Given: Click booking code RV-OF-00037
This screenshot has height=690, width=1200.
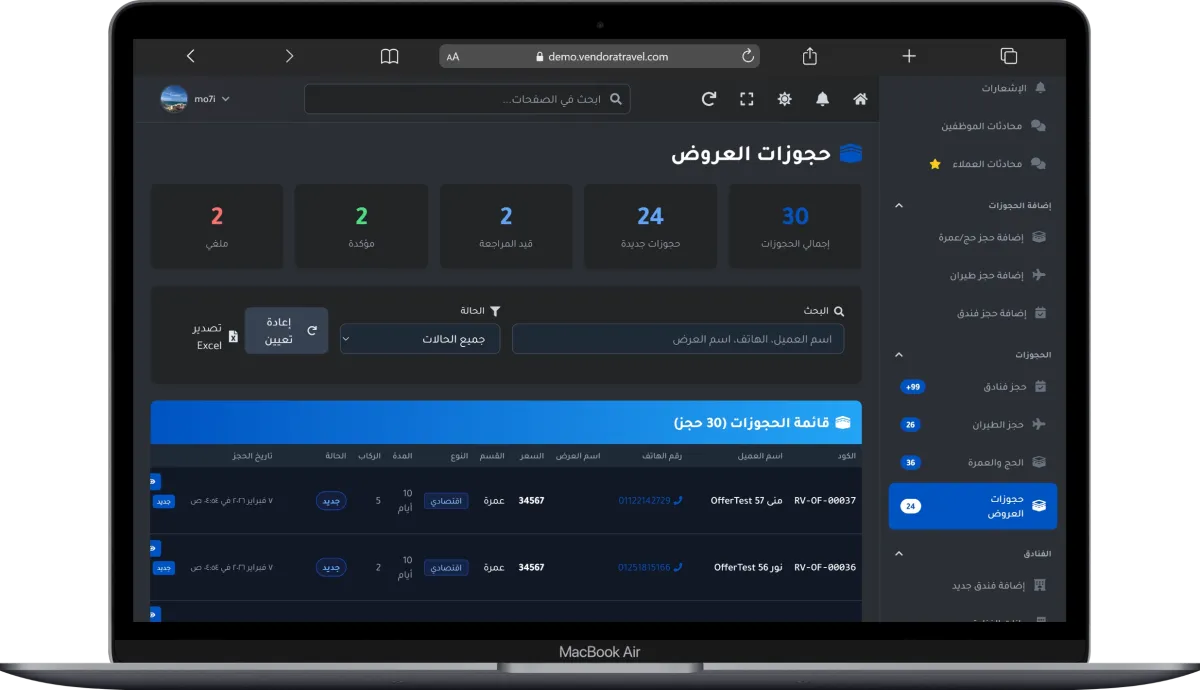Looking at the screenshot, I should (825, 500).
